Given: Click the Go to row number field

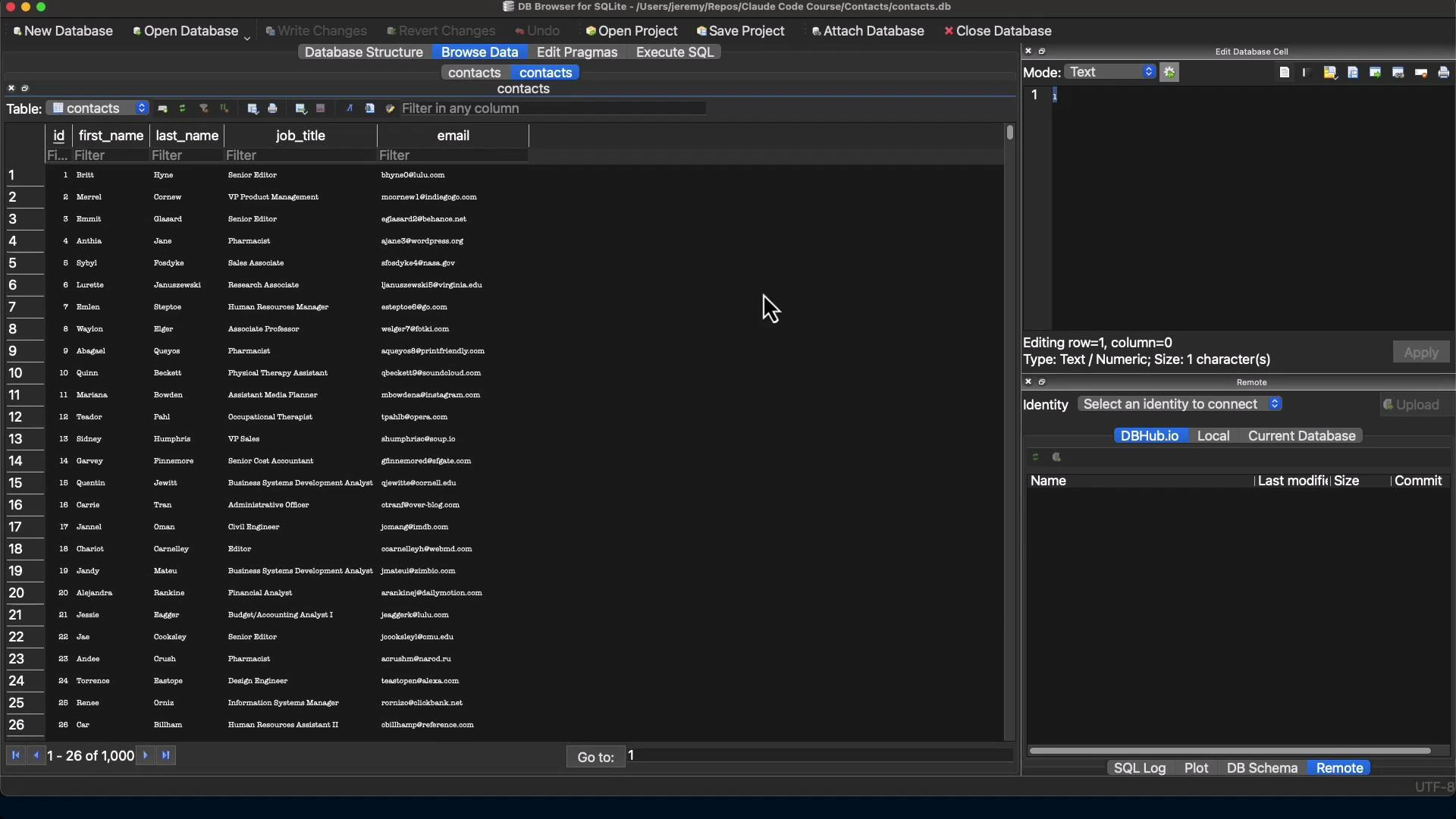Looking at the screenshot, I should tap(819, 755).
